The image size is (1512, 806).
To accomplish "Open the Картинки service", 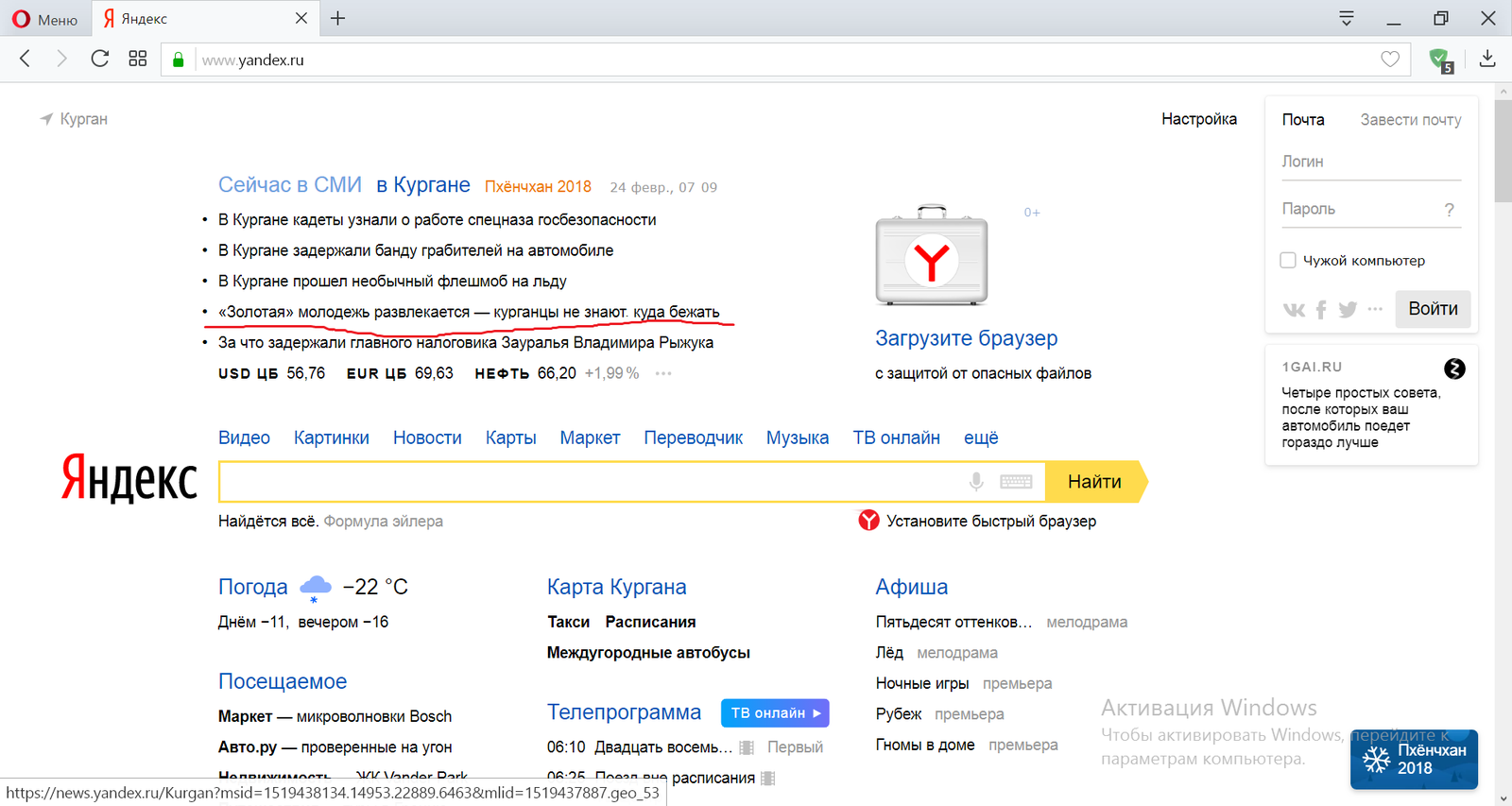I will pyautogui.click(x=332, y=437).
